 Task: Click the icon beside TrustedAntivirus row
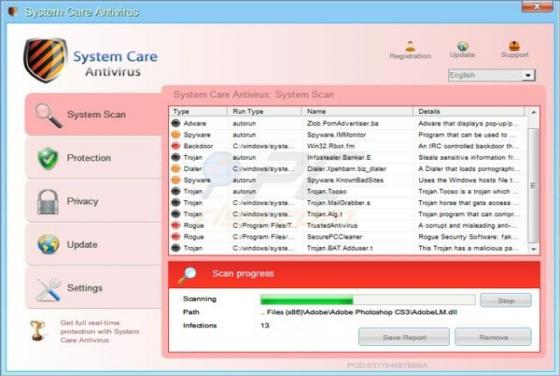click(x=176, y=225)
